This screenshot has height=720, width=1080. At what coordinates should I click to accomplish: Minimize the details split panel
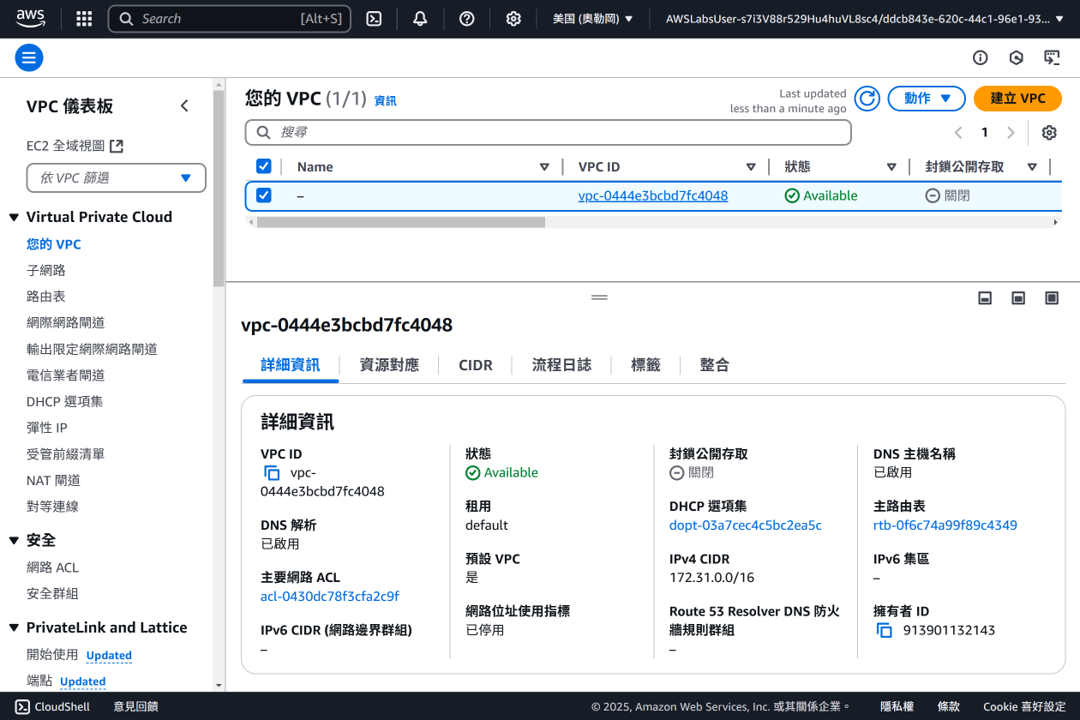(985, 298)
